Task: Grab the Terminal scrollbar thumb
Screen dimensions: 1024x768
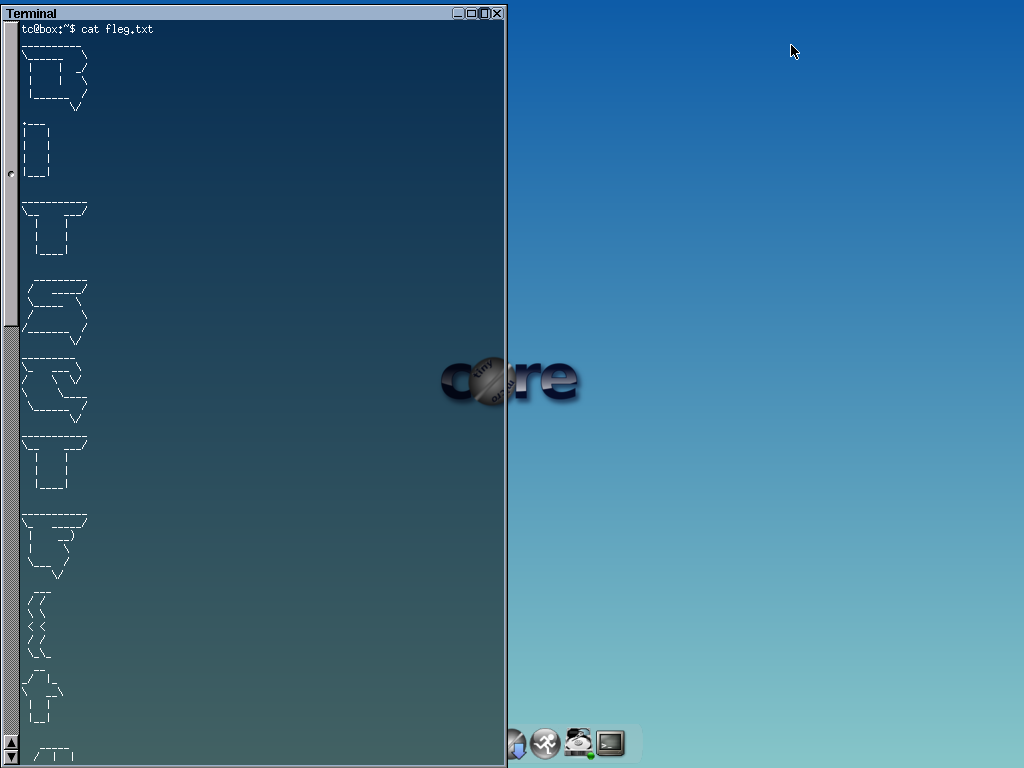Action: click(11, 173)
